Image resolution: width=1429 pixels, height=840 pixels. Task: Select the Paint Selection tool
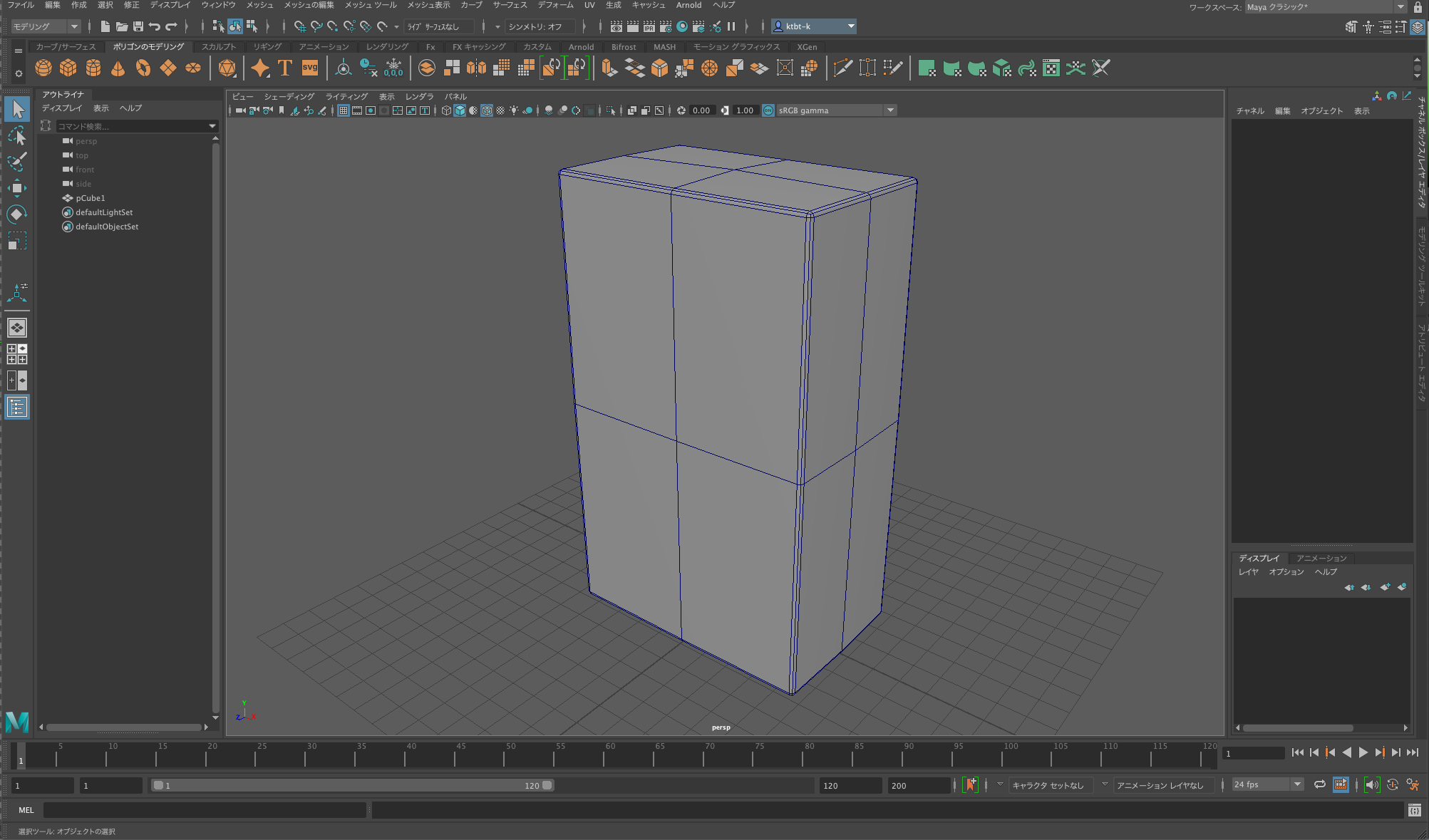[x=17, y=162]
